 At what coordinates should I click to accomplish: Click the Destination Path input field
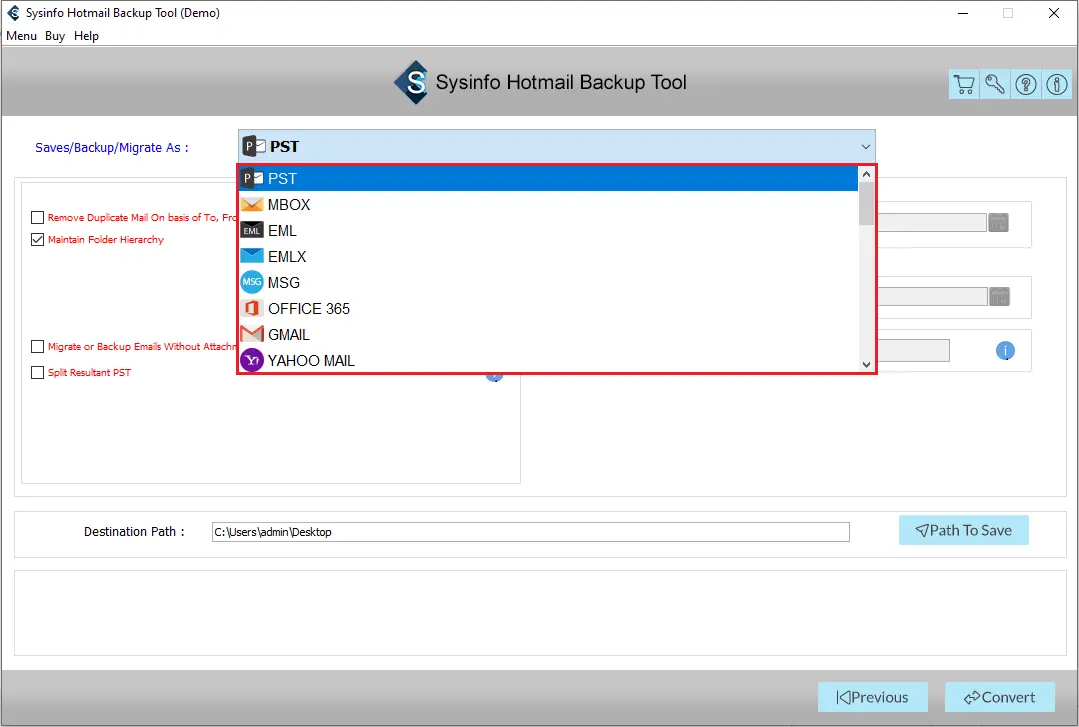pyautogui.click(x=531, y=531)
